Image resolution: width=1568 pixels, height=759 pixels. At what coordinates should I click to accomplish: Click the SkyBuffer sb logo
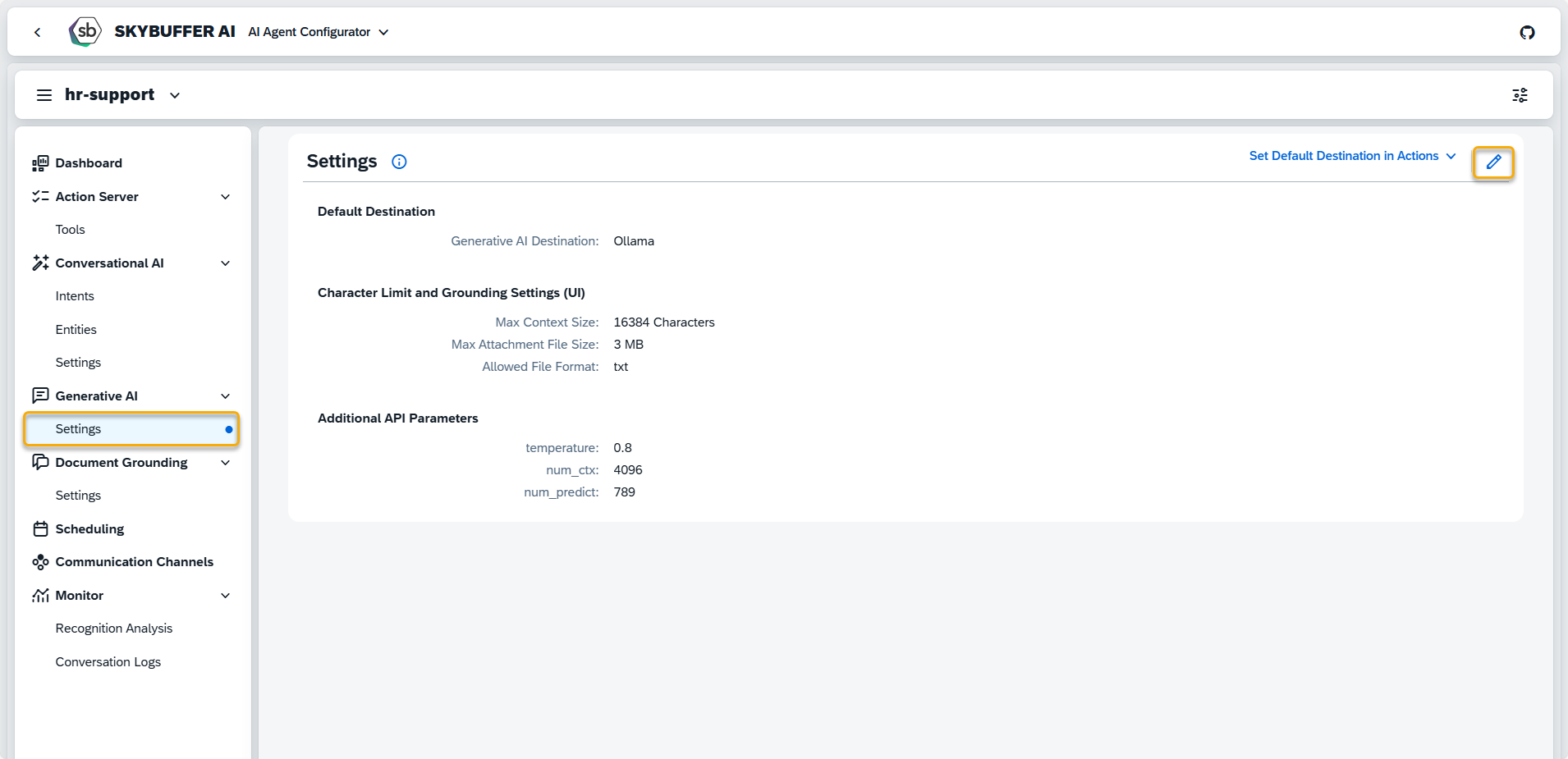tap(85, 32)
